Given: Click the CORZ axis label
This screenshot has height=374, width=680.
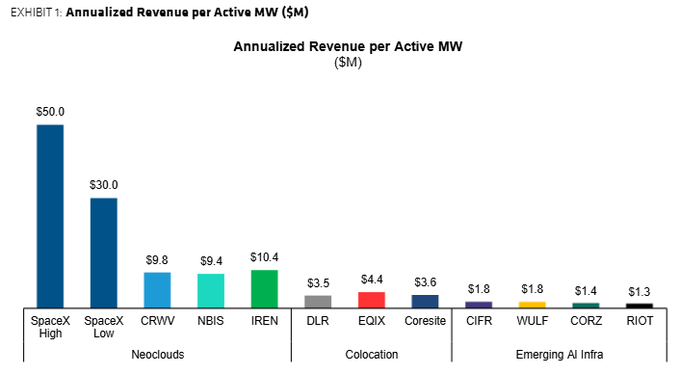Looking at the screenshot, I should (x=586, y=321).
